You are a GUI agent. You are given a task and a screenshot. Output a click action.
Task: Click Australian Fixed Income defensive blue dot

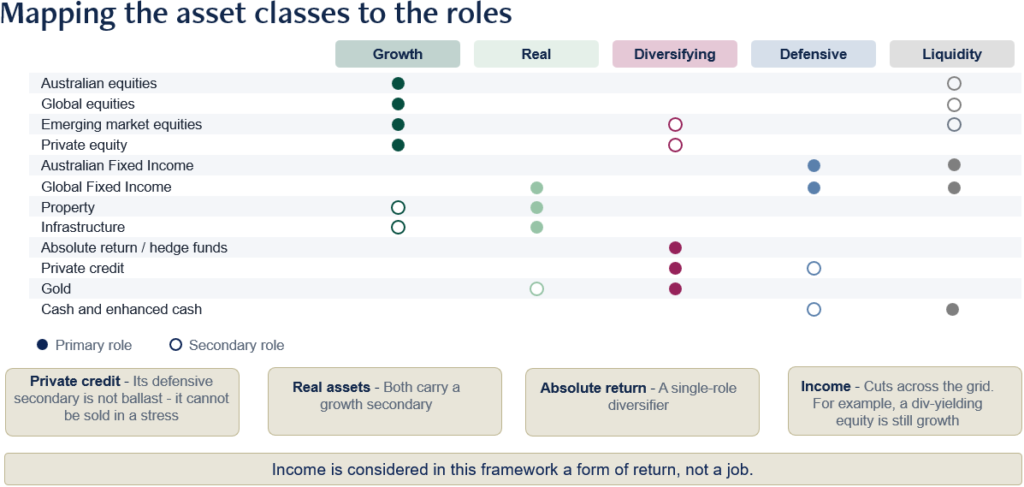pyautogui.click(x=814, y=166)
